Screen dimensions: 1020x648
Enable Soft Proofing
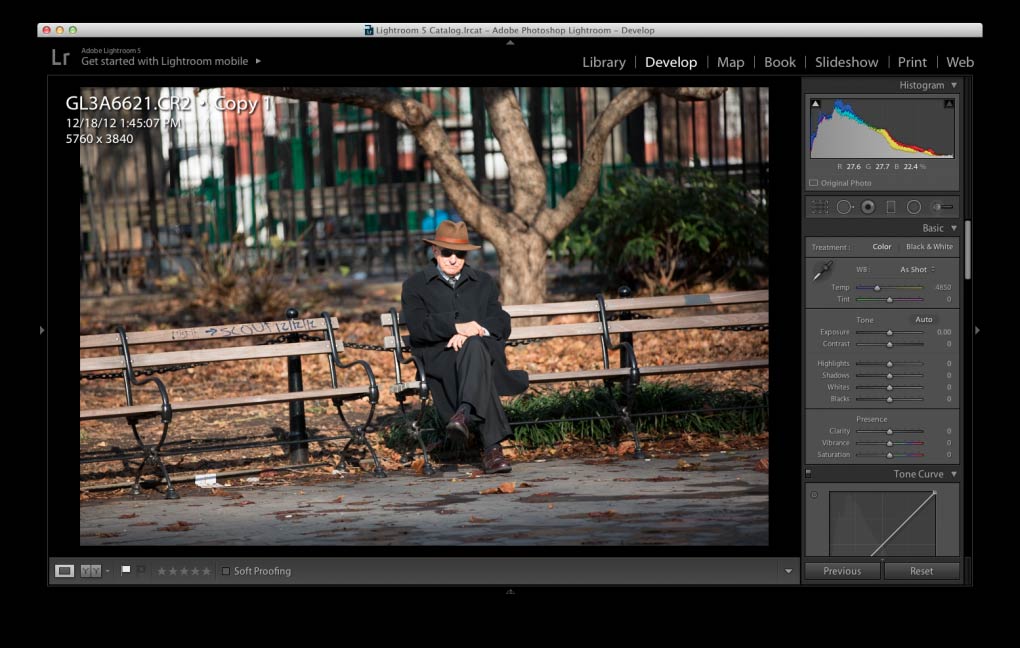[226, 571]
